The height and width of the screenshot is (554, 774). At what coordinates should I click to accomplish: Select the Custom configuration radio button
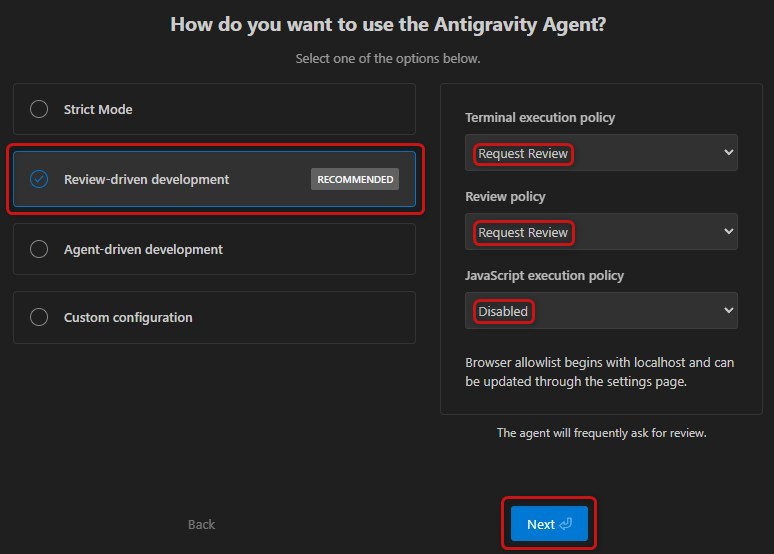pyautogui.click(x=39, y=317)
